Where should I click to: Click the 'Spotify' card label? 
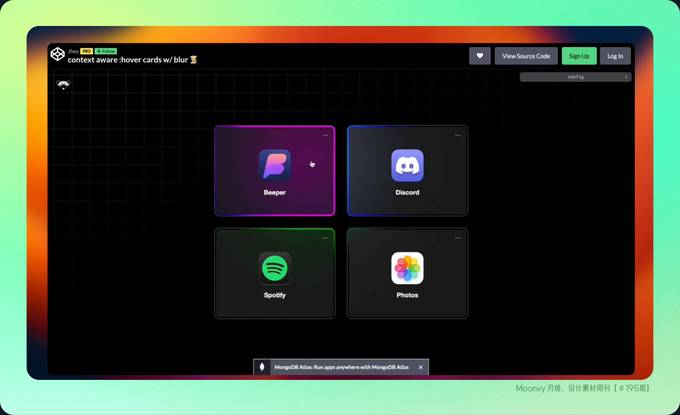[x=275, y=295]
